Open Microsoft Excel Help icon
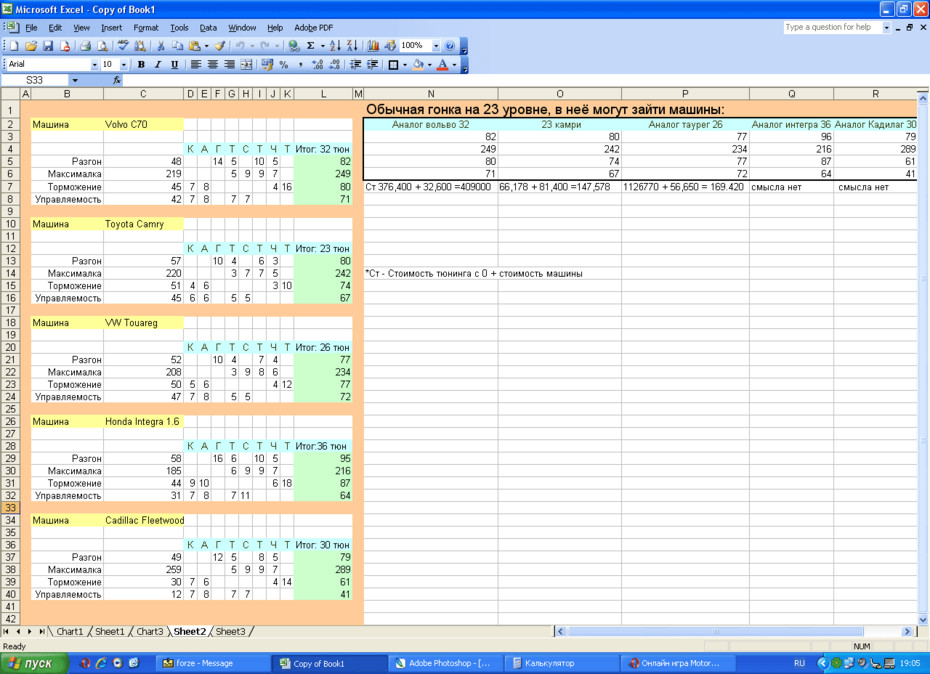 (x=450, y=46)
